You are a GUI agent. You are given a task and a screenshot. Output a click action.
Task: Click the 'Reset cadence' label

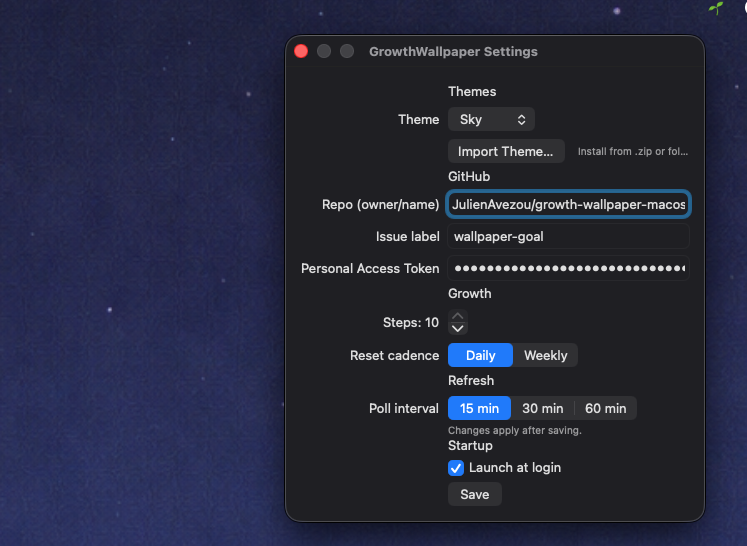[x=394, y=355]
